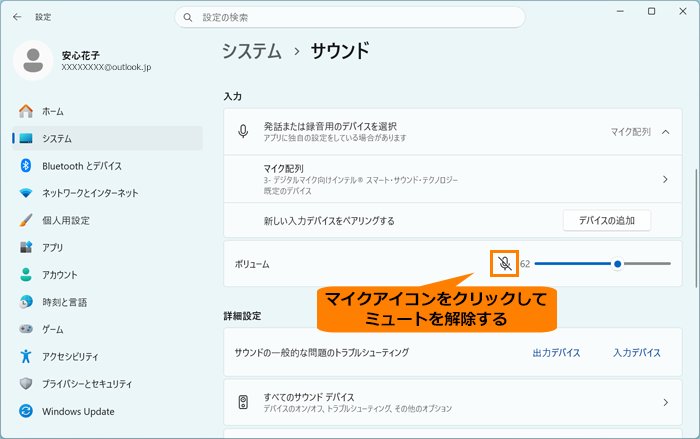Click the microphone icon beside 発話または録音用
The height and width of the screenshot is (439, 700).
[x=243, y=132]
